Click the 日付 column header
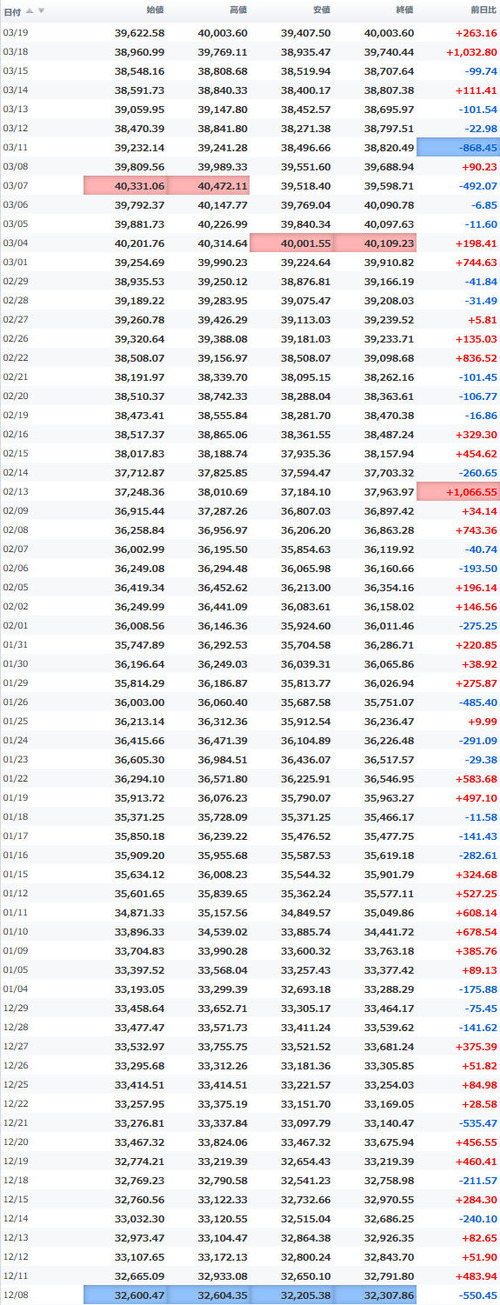This screenshot has height=1305, width=500. 12,10
